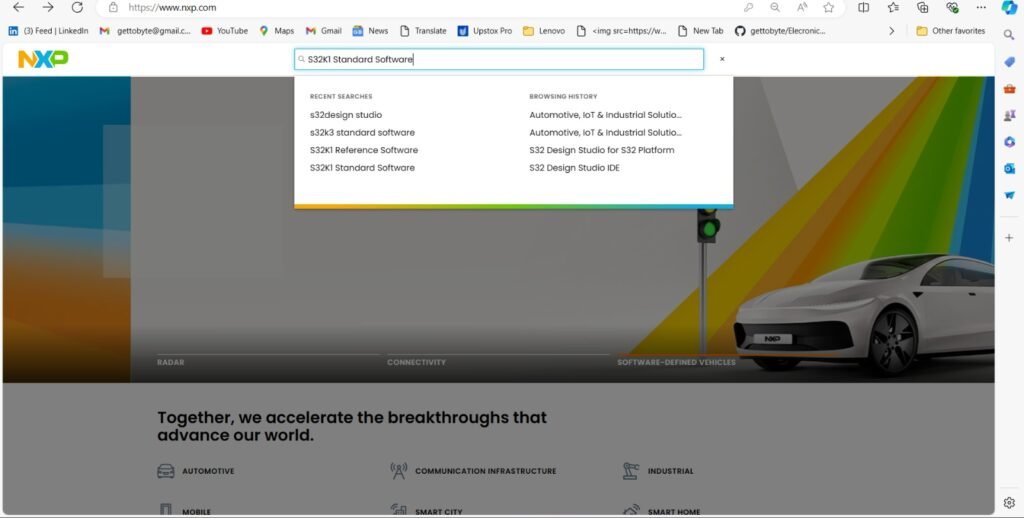Screen dimensions: 1024x518
Task: Open the Gmail bookmark
Action: (324, 31)
